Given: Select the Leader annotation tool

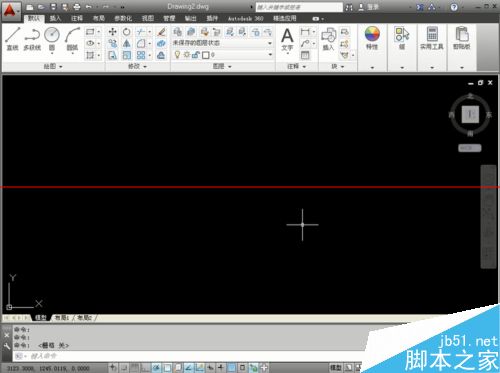Looking at the screenshot, I should 305,43.
